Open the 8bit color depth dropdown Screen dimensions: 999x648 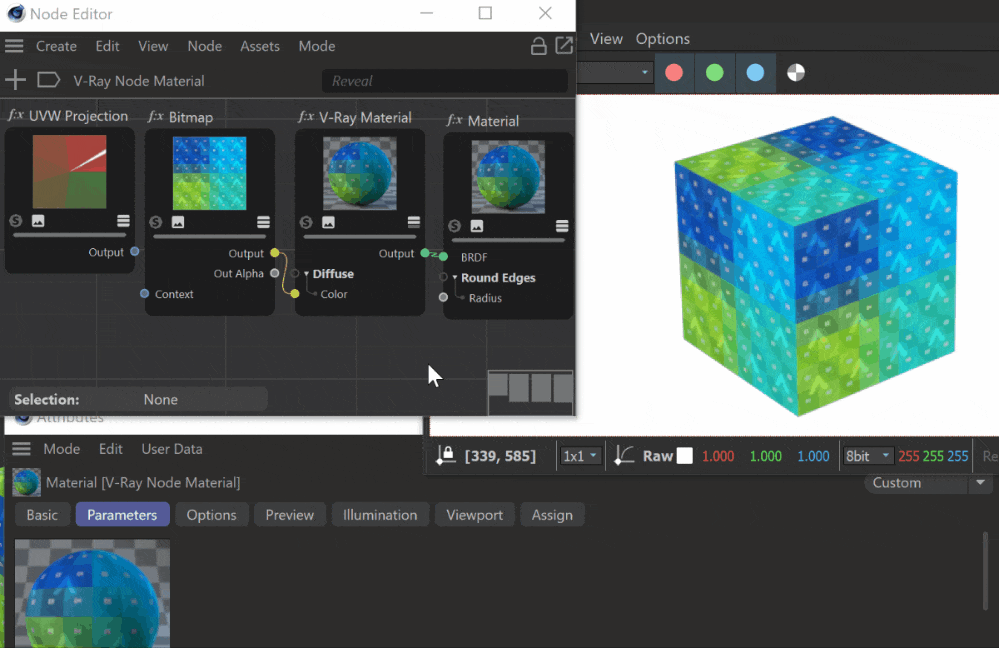[867, 456]
